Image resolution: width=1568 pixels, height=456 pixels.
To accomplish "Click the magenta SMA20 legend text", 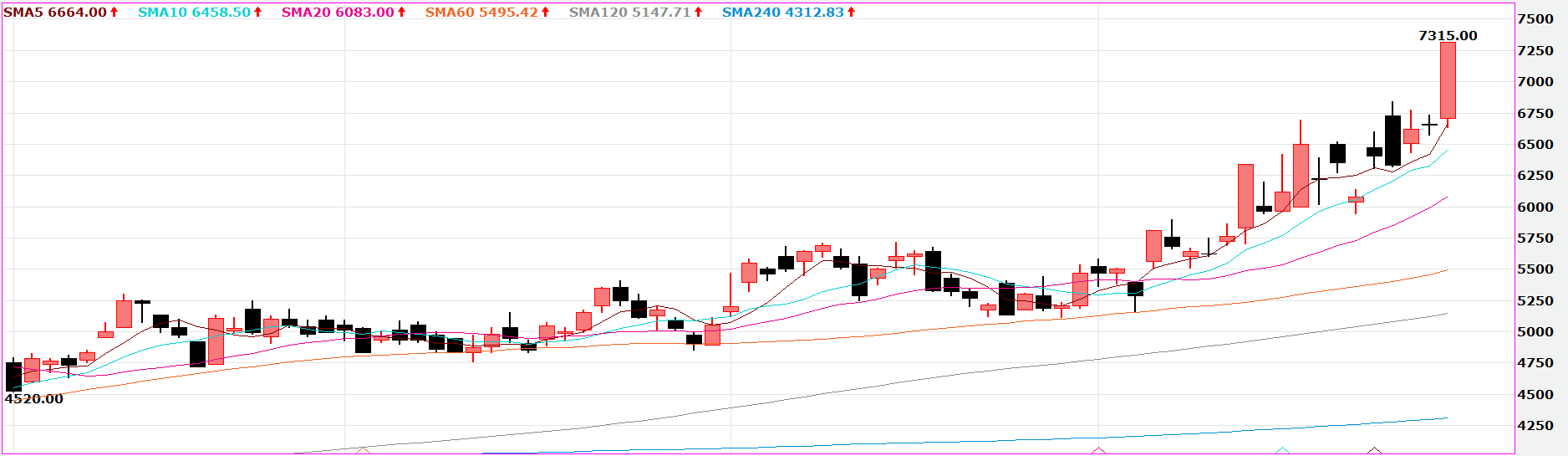I will 338,13.
